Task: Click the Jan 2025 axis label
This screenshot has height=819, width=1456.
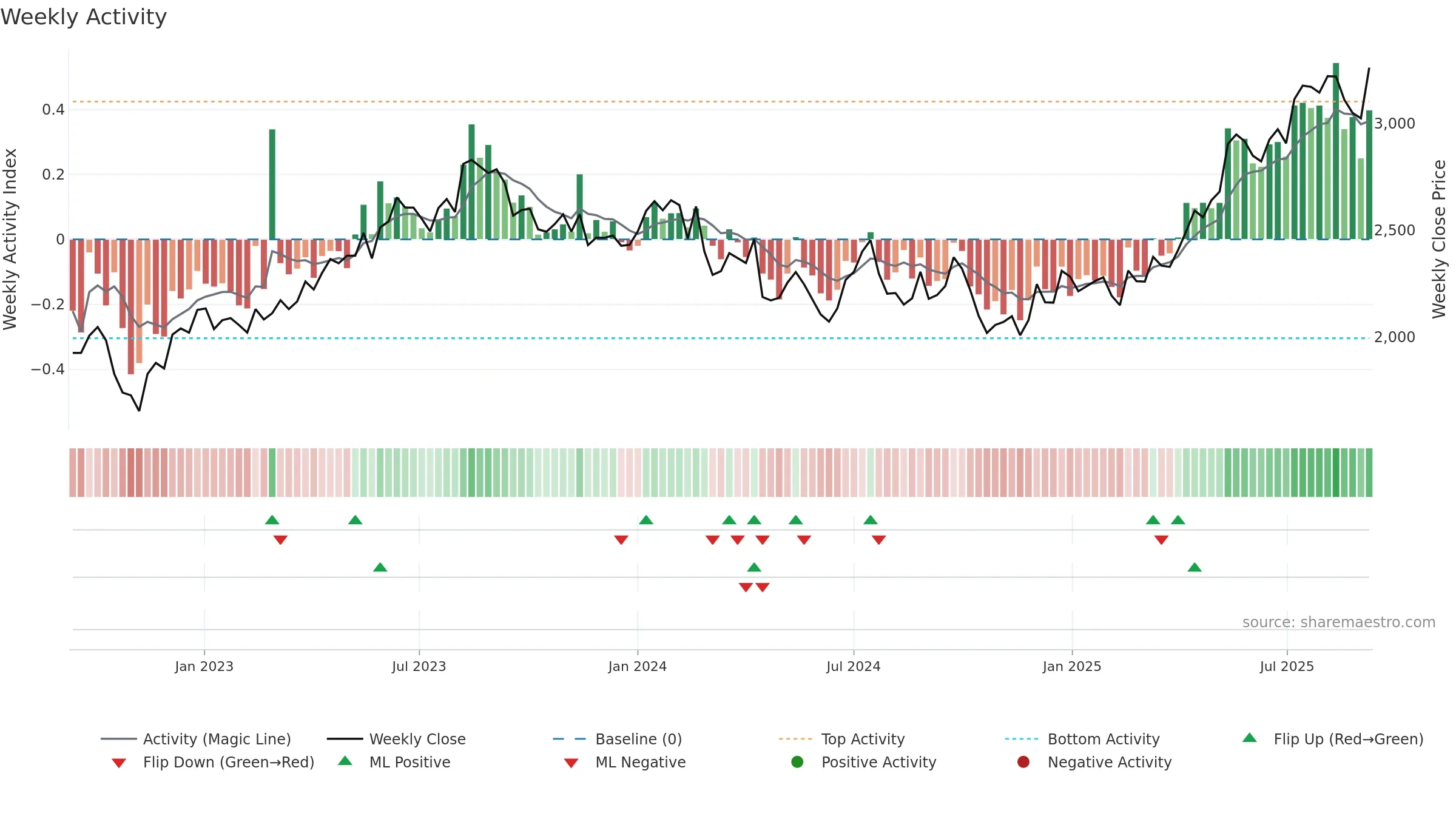Action: click(x=1072, y=666)
